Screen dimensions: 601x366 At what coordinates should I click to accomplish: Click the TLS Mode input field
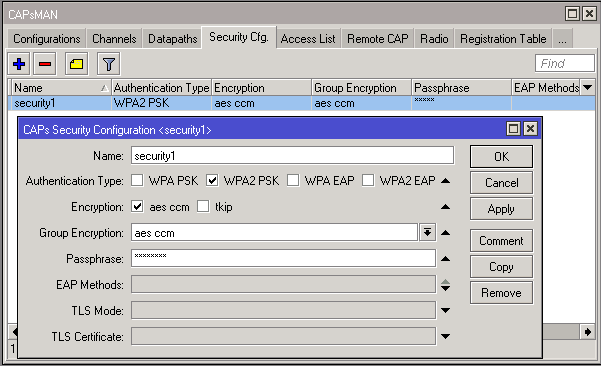pyautogui.click(x=284, y=310)
